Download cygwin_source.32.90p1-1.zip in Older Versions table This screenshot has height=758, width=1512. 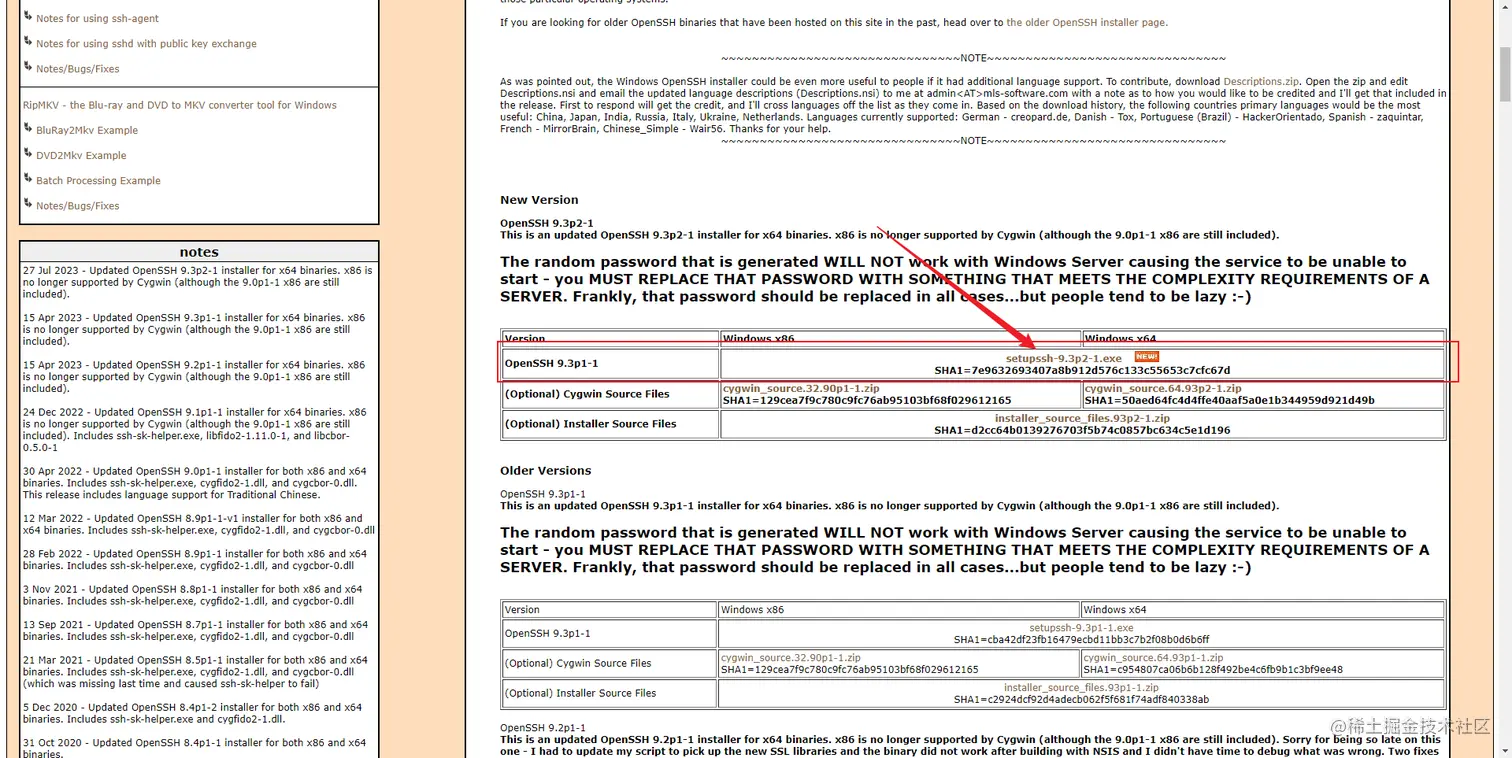(x=791, y=658)
